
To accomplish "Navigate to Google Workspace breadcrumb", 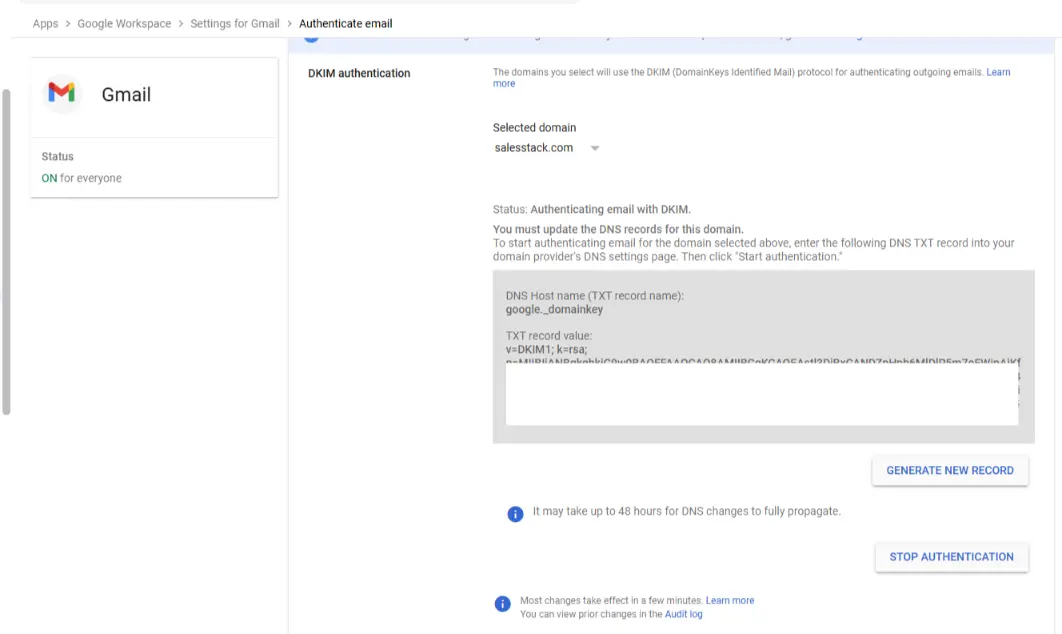I will tap(124, 24).
